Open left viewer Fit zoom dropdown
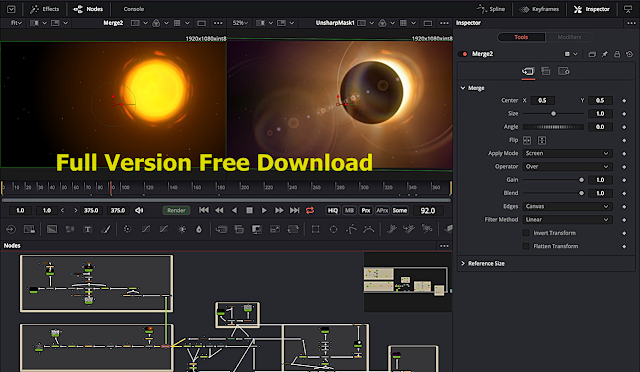 [x=16, y=23]
